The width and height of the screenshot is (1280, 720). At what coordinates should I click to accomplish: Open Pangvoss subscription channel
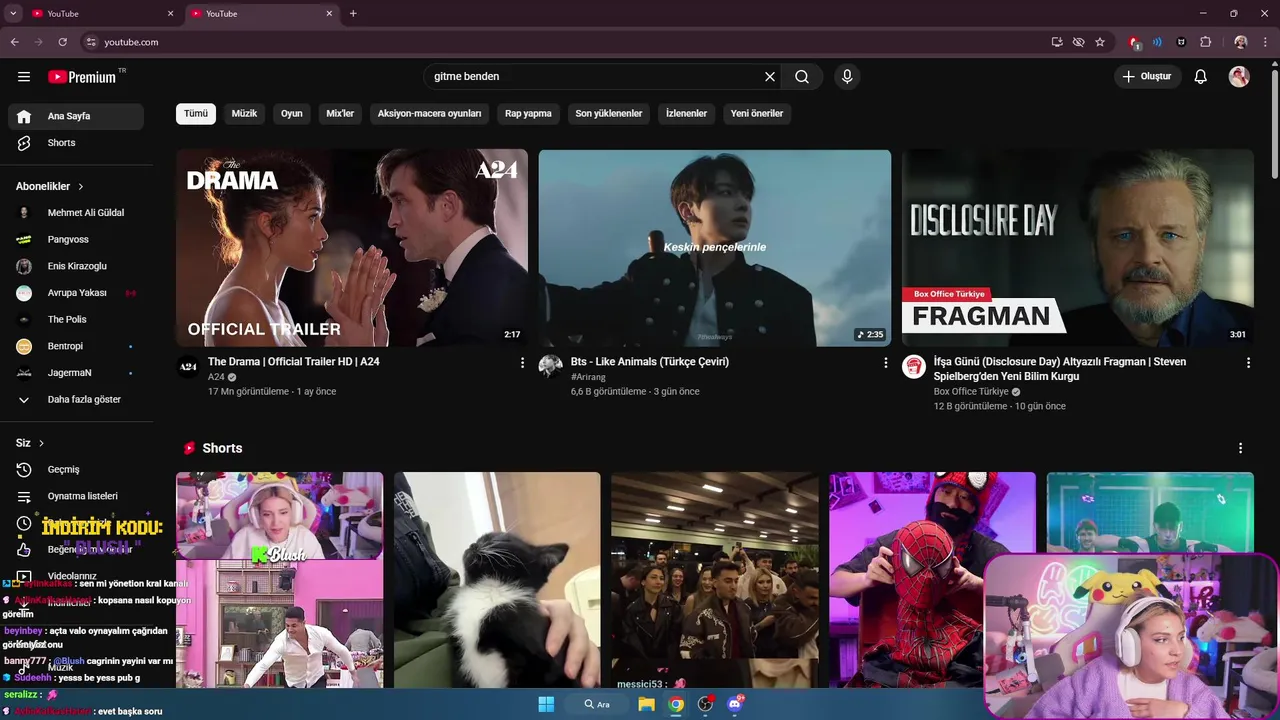coord(76,240)
